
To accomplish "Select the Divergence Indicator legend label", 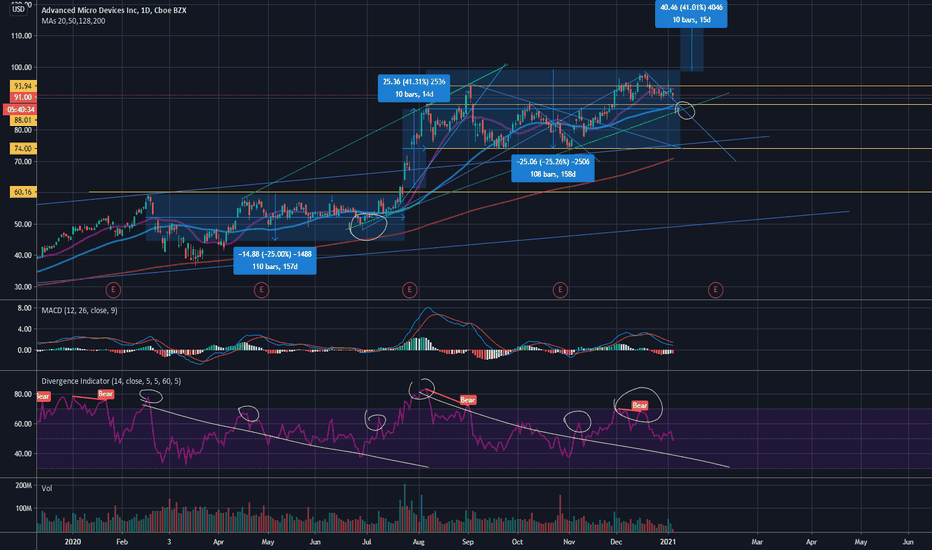I will (111, 381).
